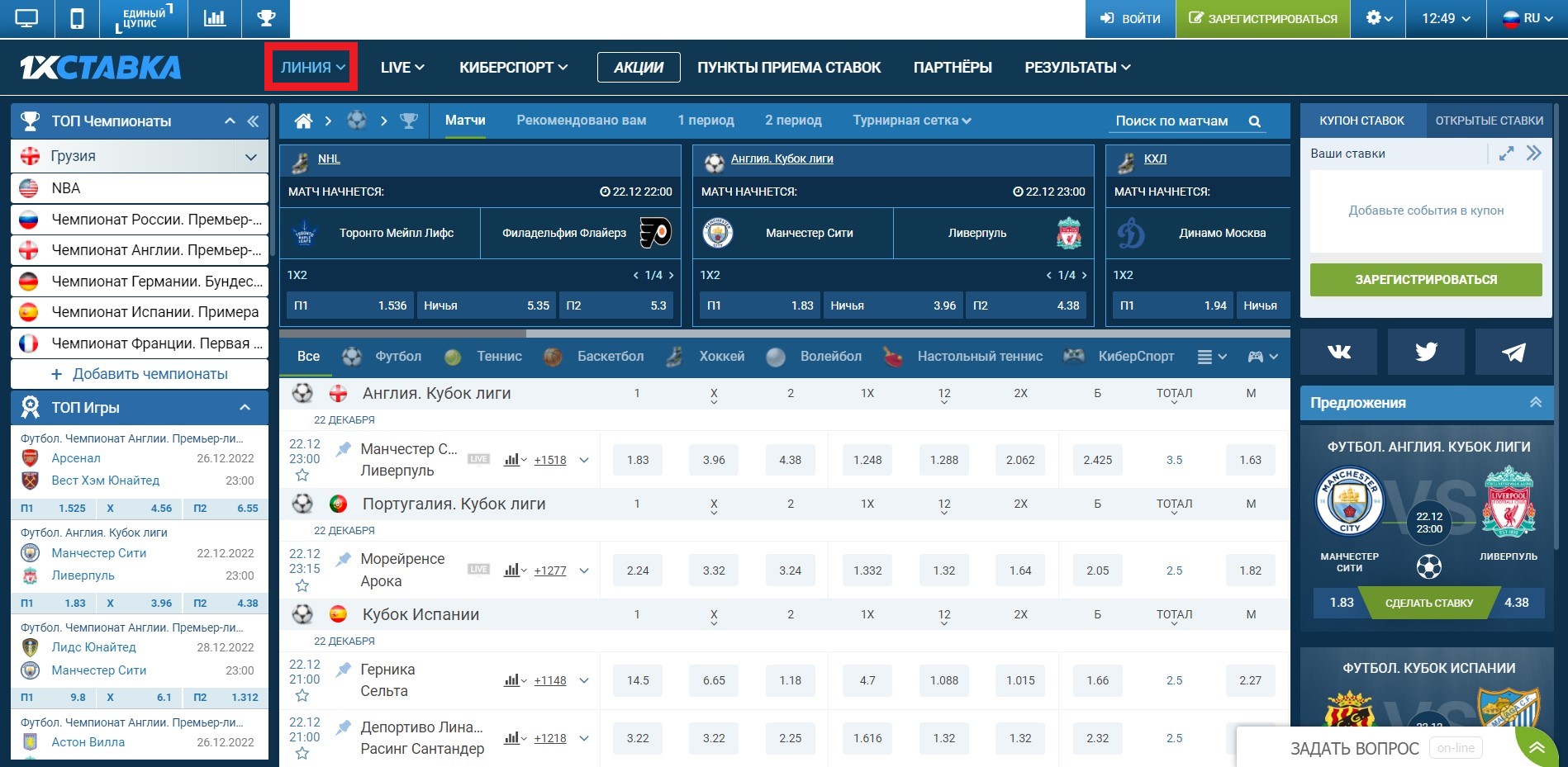
Task: Open mobile version phone icon
Action: click(77, 18)
